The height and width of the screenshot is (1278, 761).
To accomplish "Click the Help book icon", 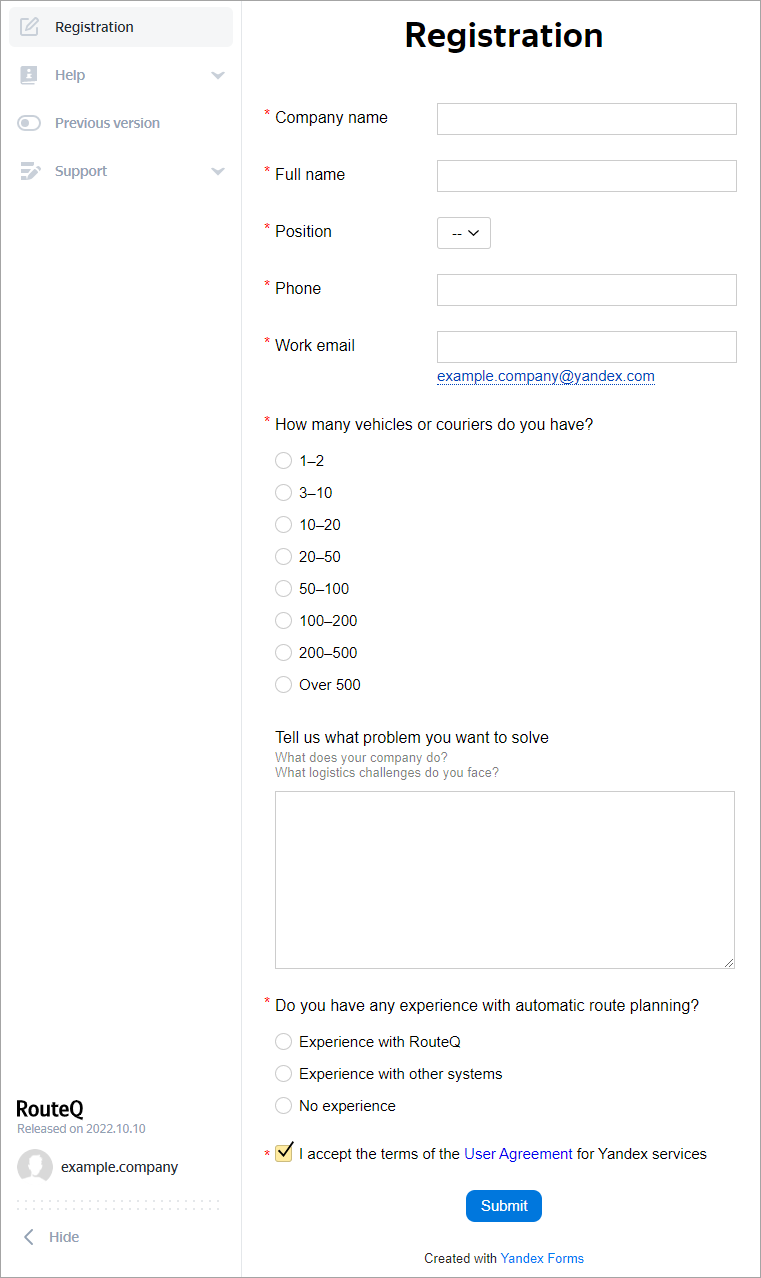I will (x=29, y=75).
